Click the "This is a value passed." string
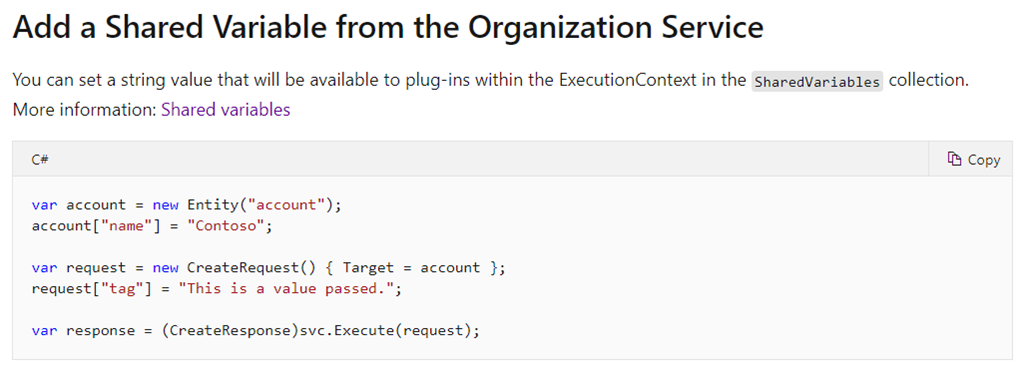 tap(287, 289)
